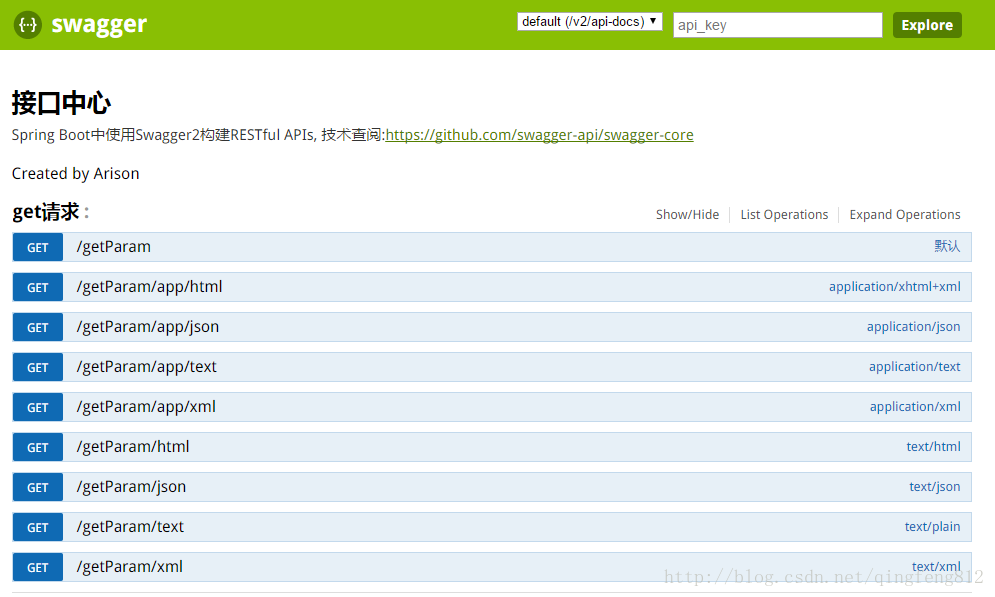Viewport: 995px width, 597px height.
Task: Click the text/json summary
Action: tap(934, 487)
